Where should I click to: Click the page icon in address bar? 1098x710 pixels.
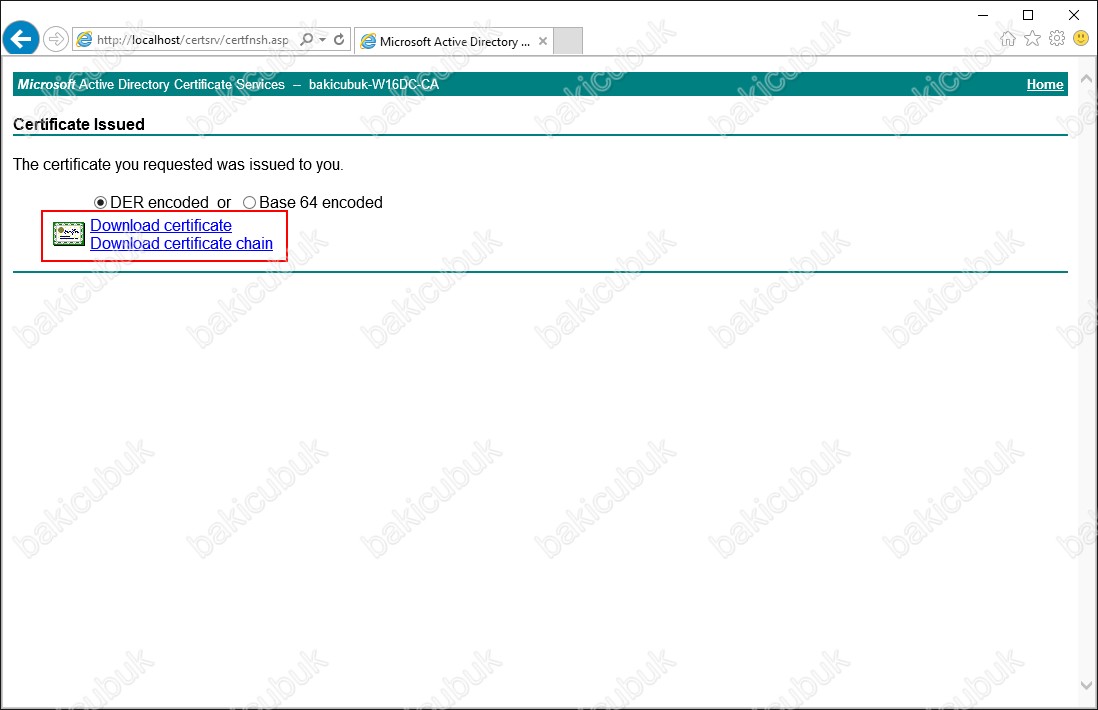coord(84,40)
